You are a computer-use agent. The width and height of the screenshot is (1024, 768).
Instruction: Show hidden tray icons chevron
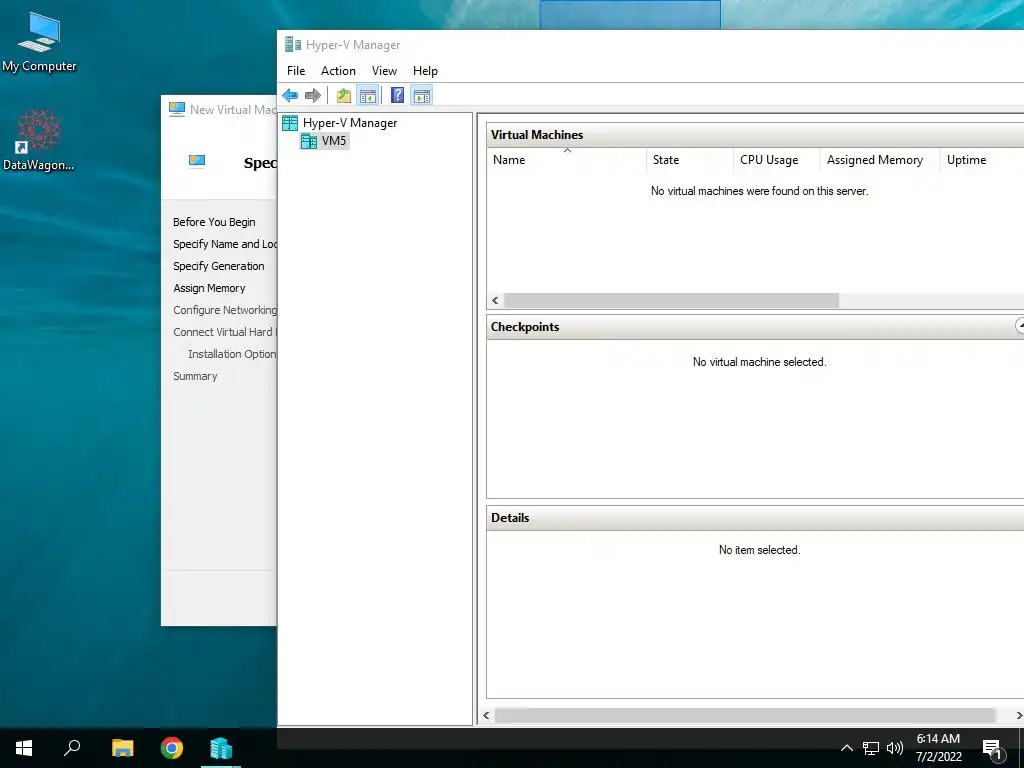tap(846, 748)
